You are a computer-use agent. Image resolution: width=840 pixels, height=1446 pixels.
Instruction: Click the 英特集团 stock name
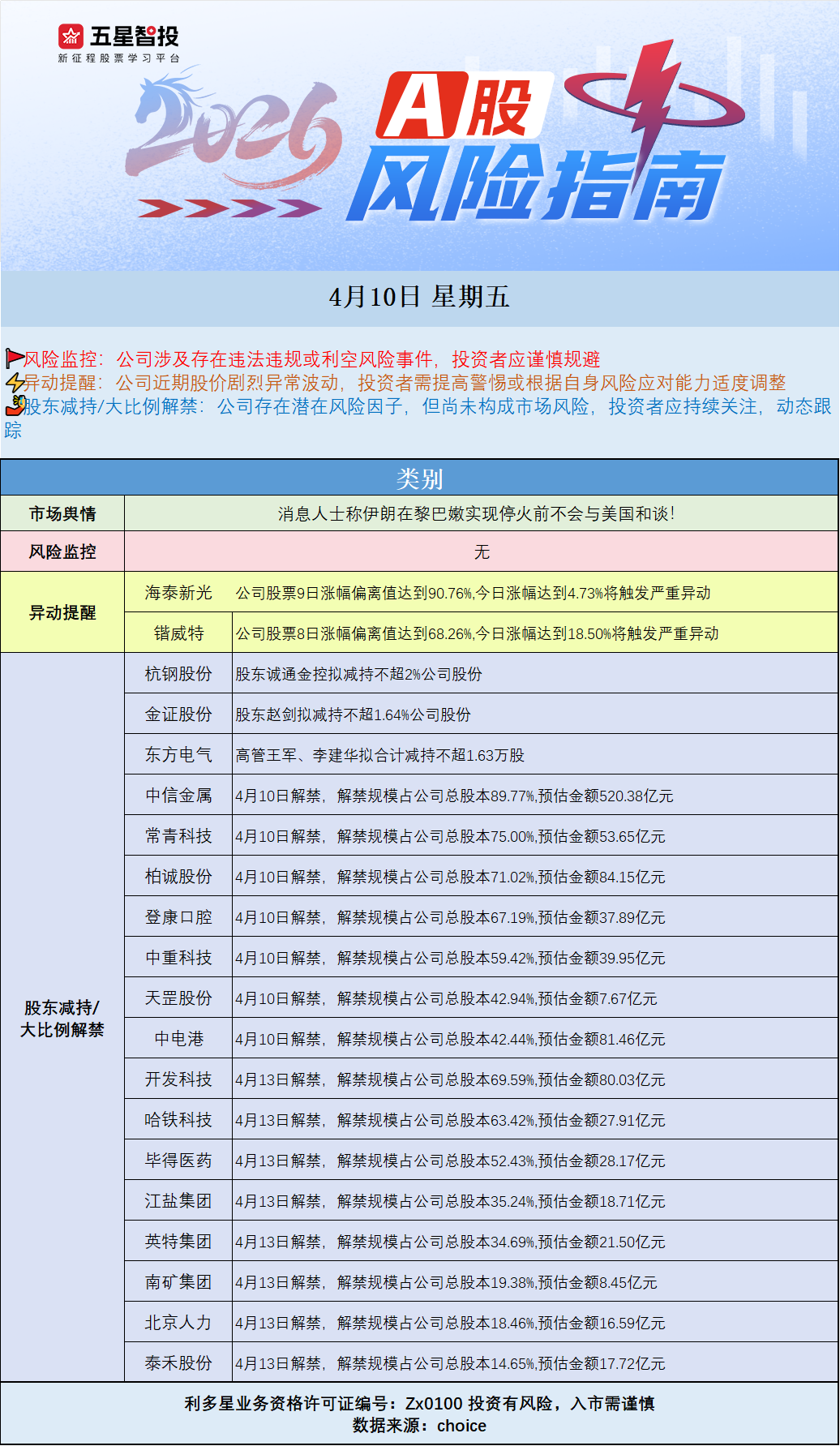tap(178, 1242)
